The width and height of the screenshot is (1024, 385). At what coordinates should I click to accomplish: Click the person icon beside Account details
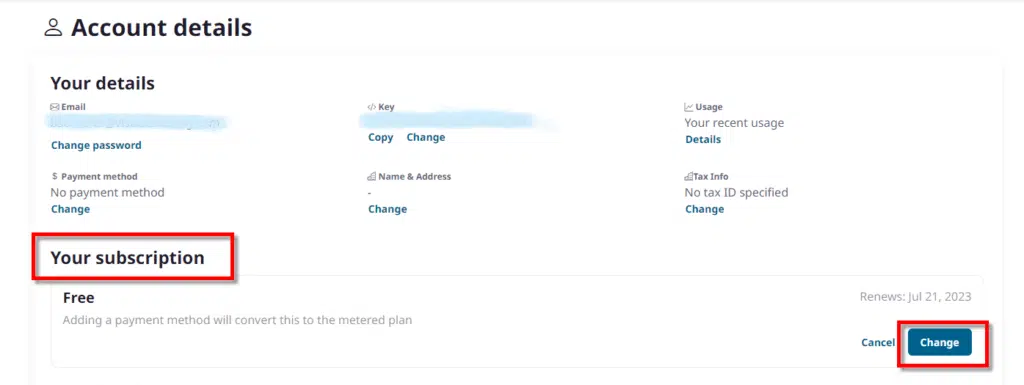(53, 28)
